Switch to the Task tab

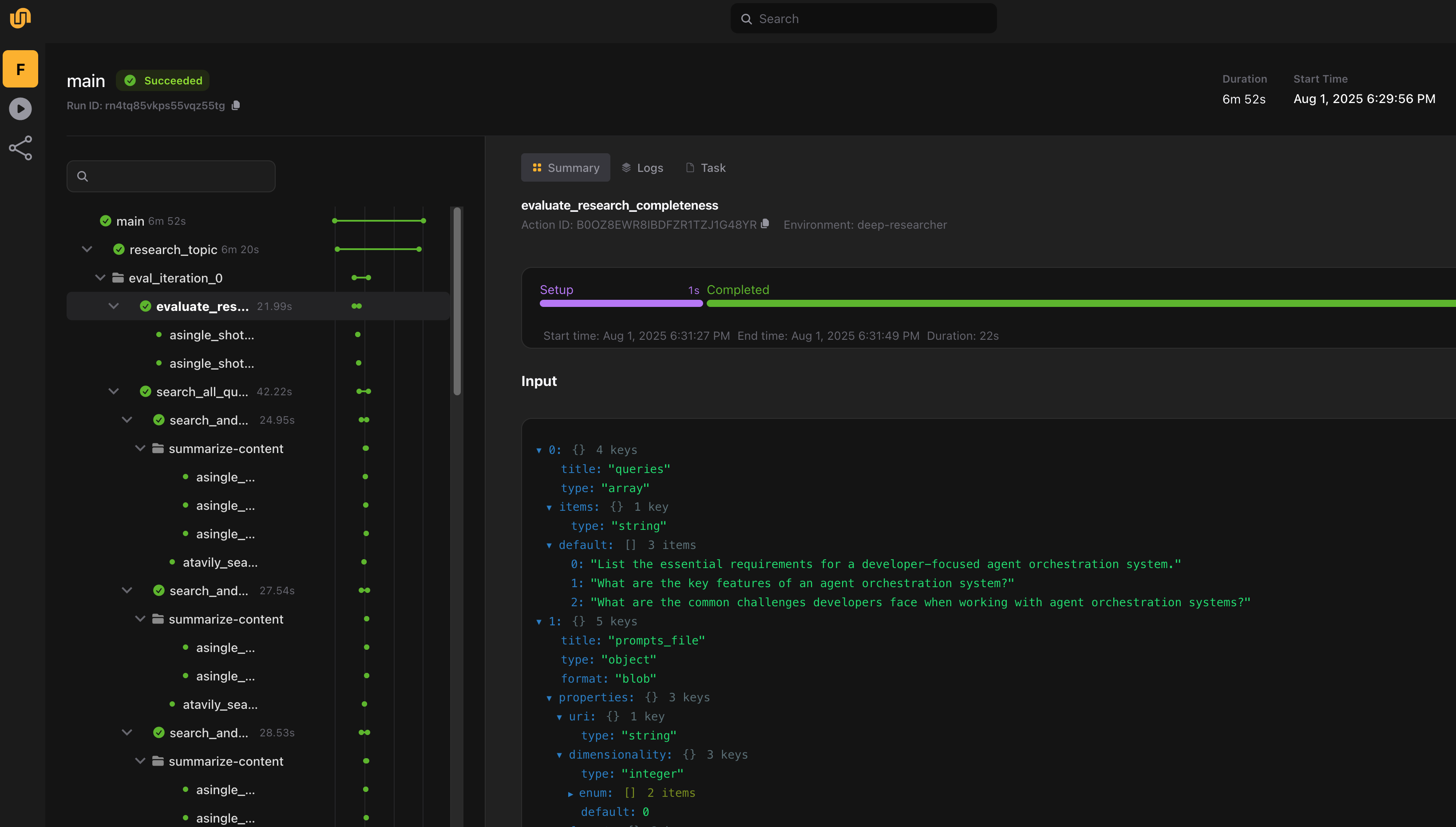tap(705, 167)
